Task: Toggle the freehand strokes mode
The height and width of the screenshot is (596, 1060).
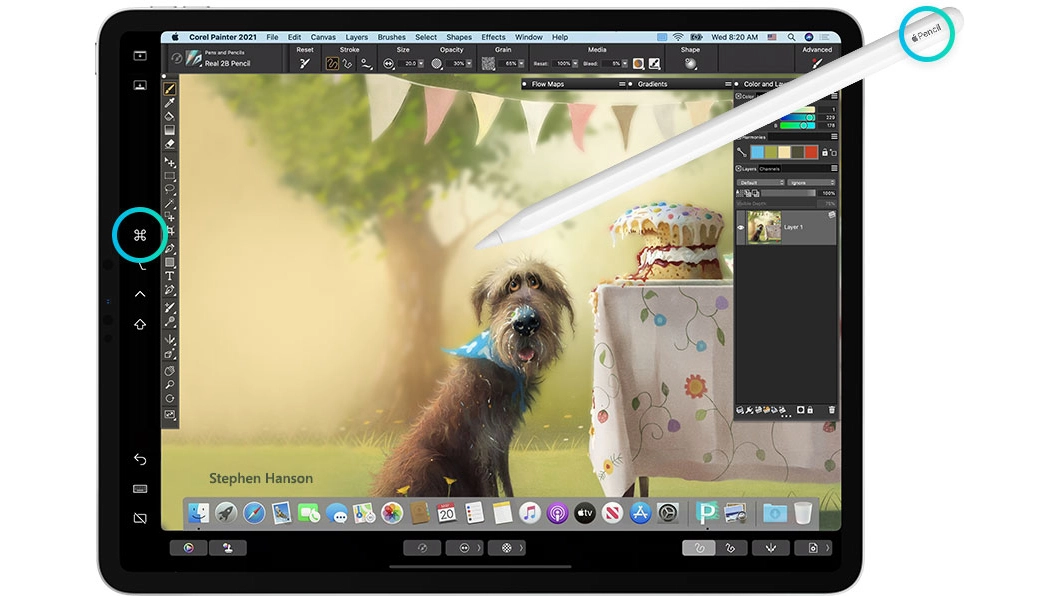Action: coord(332,64)
